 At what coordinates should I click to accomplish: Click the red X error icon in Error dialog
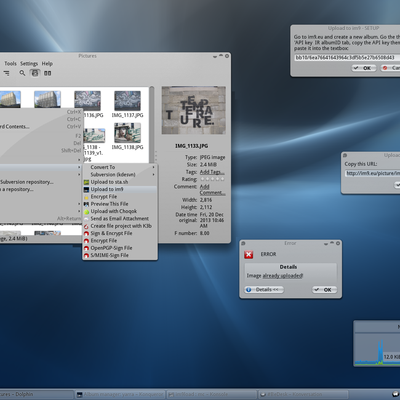click(249, 254)
